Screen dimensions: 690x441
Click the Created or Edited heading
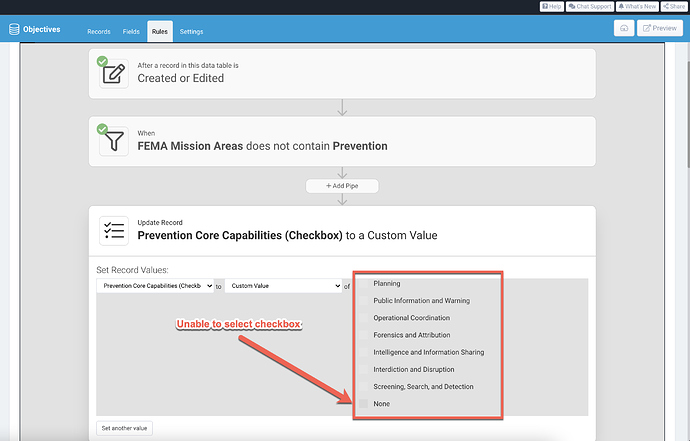[x=180, y=78]
